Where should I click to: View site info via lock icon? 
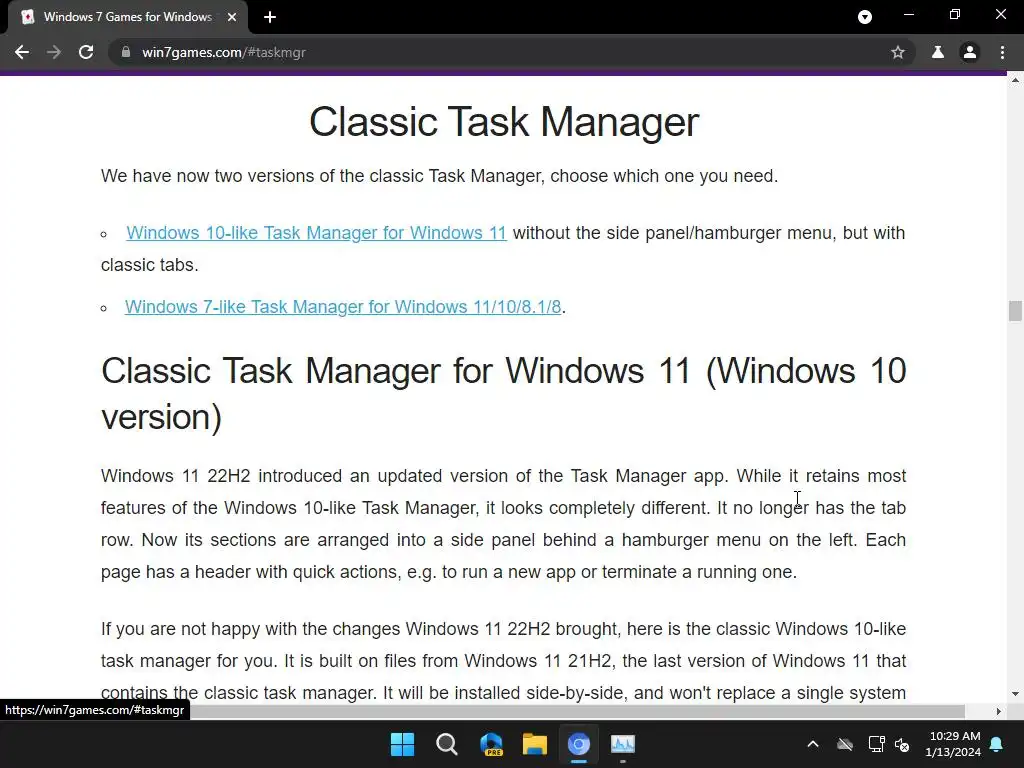click(126, 52)
